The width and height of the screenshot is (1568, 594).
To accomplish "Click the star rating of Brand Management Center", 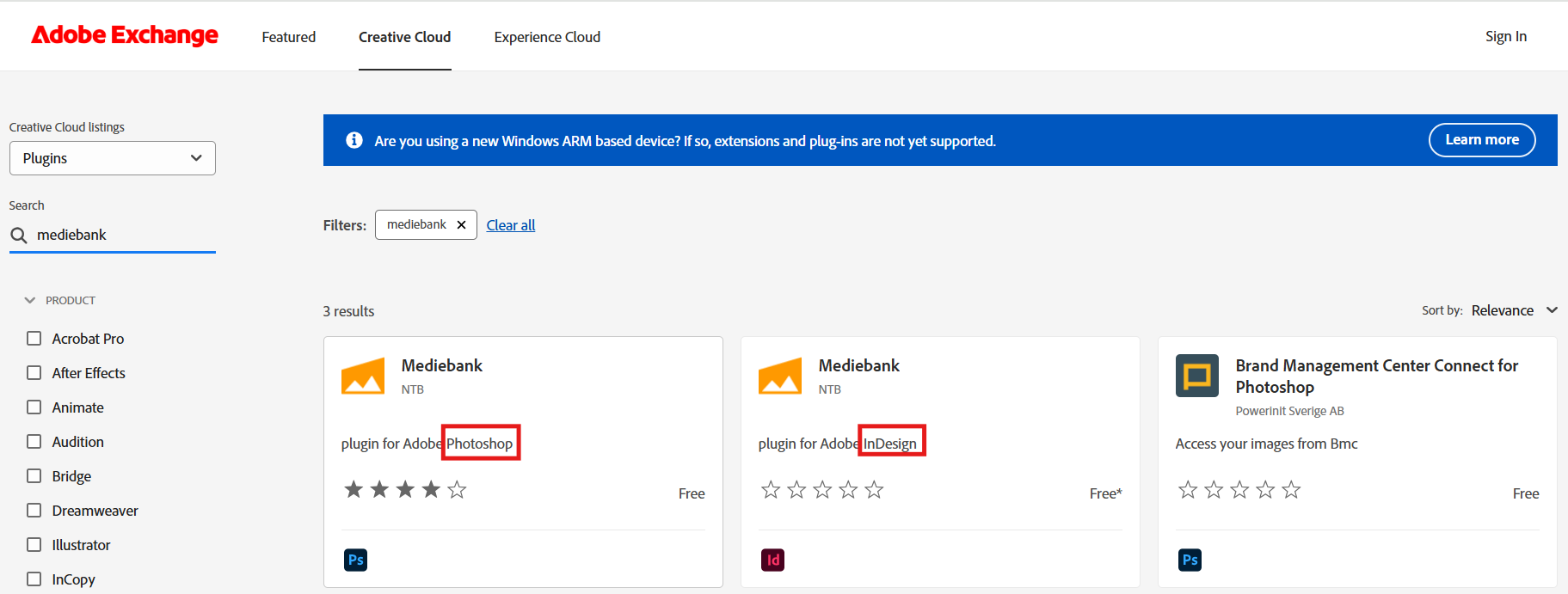I will click(1239, 490).
